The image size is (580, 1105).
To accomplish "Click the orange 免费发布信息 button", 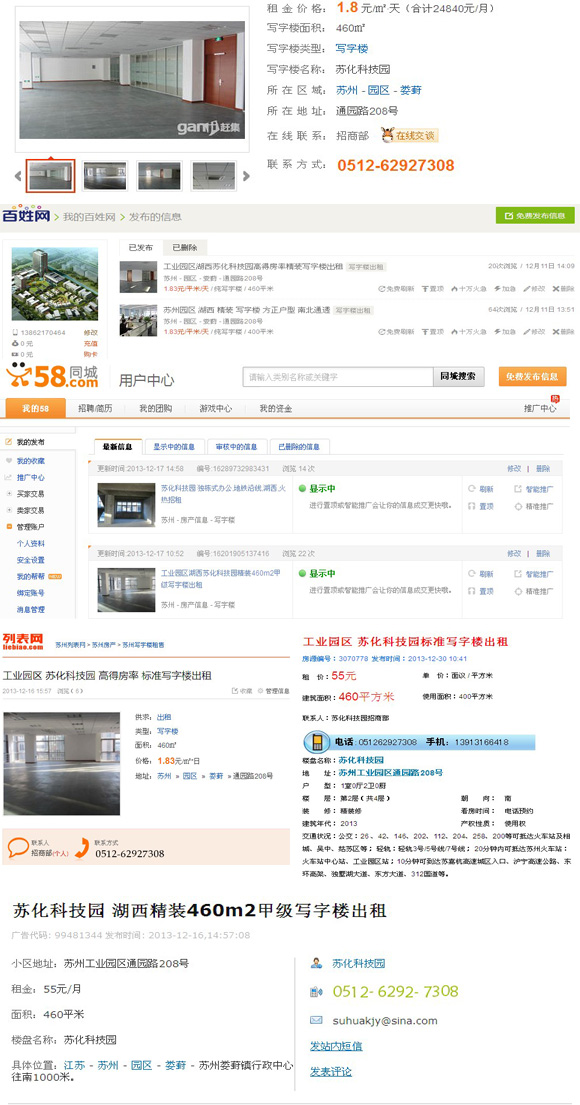I will [x=532, y=377].
